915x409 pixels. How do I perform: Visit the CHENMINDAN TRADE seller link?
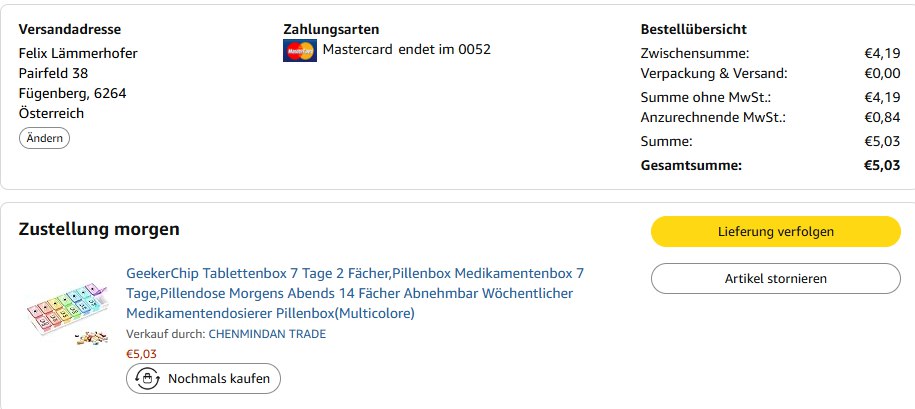267,334
